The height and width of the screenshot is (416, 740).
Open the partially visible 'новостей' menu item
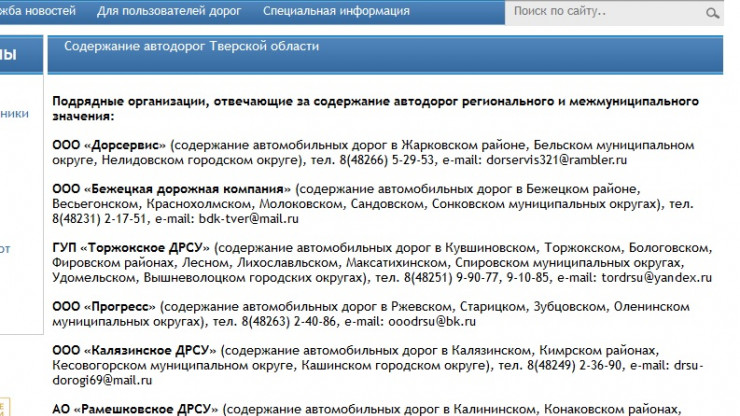(x=38, y=11)
